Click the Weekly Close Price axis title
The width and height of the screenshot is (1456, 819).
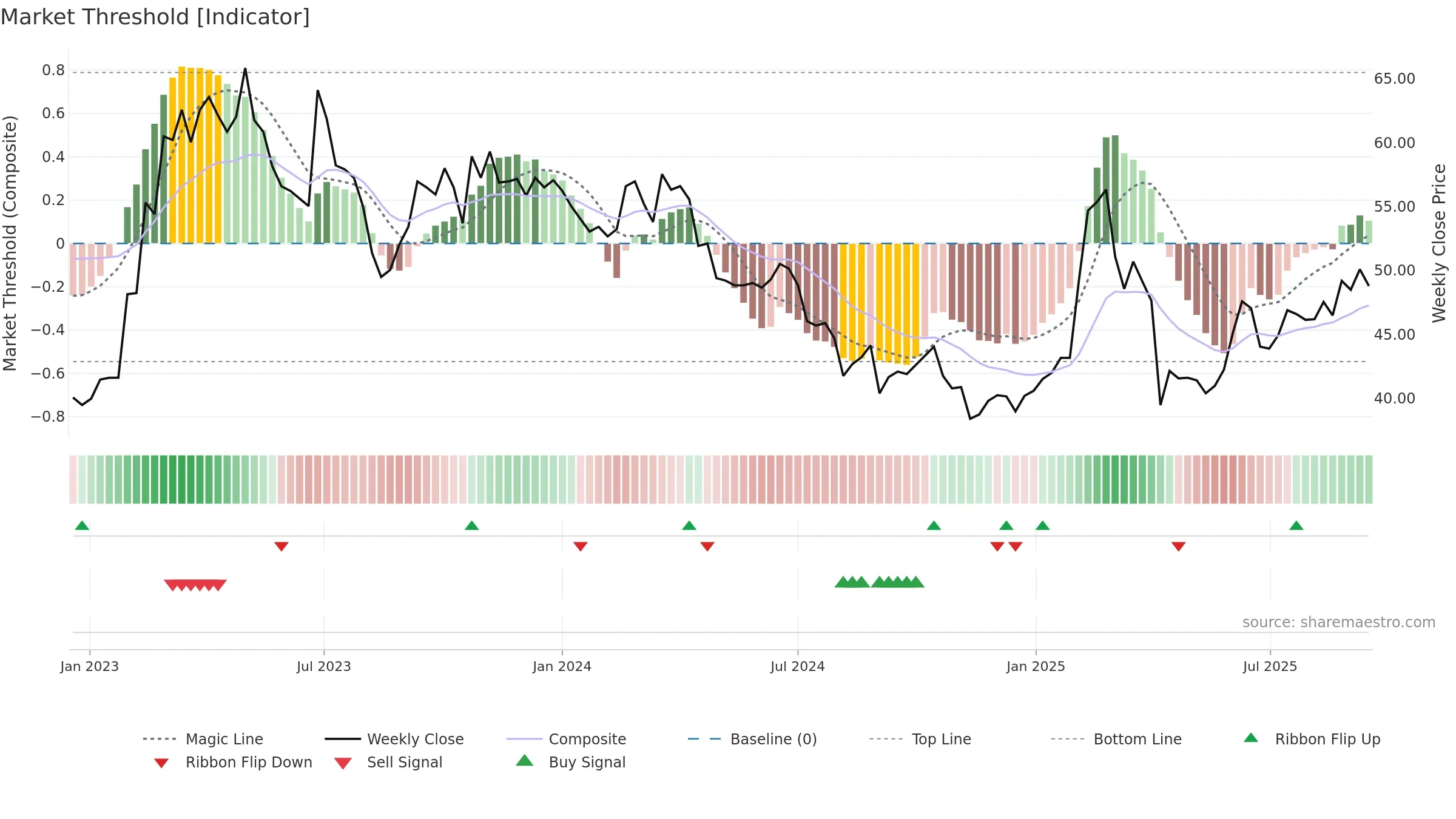1439,243
